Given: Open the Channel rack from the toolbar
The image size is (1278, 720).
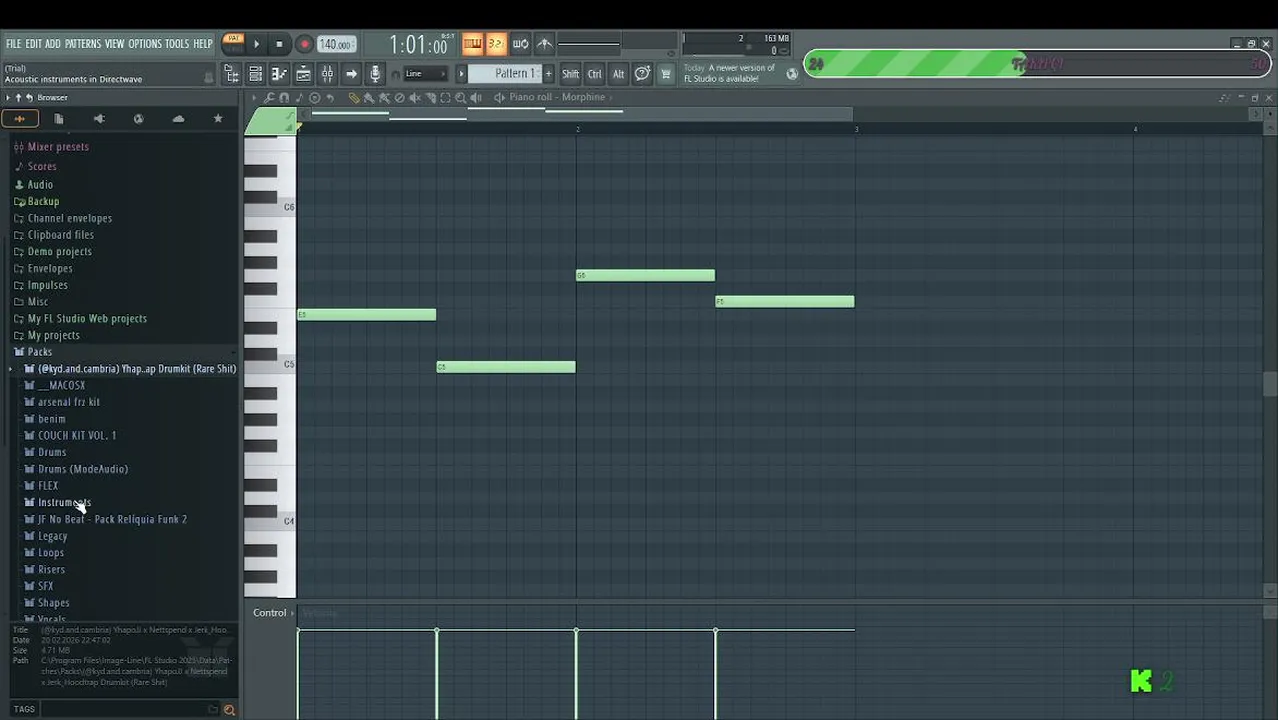Looking at the screenshot, I should pos(255,74).
